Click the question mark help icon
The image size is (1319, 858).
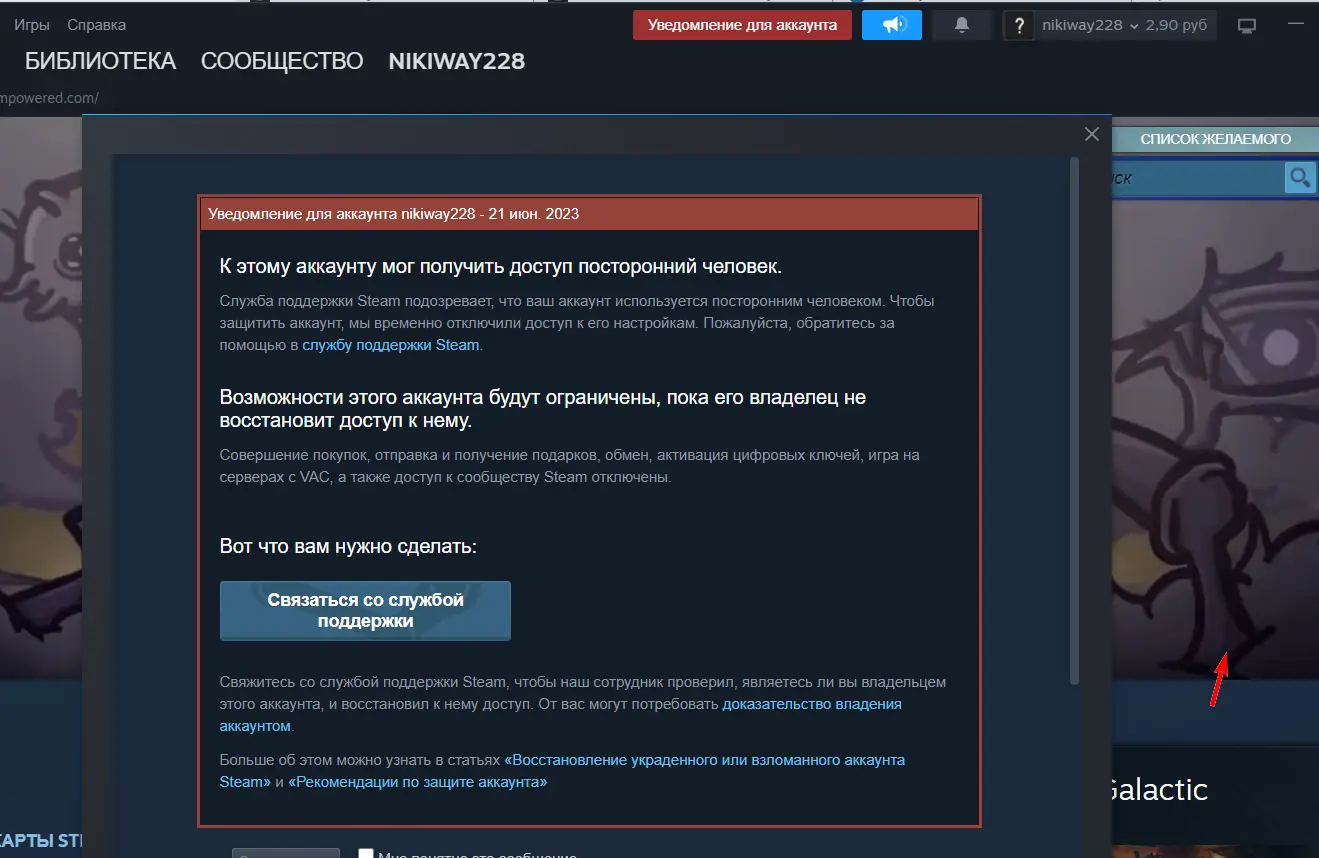coord(1018,25)
